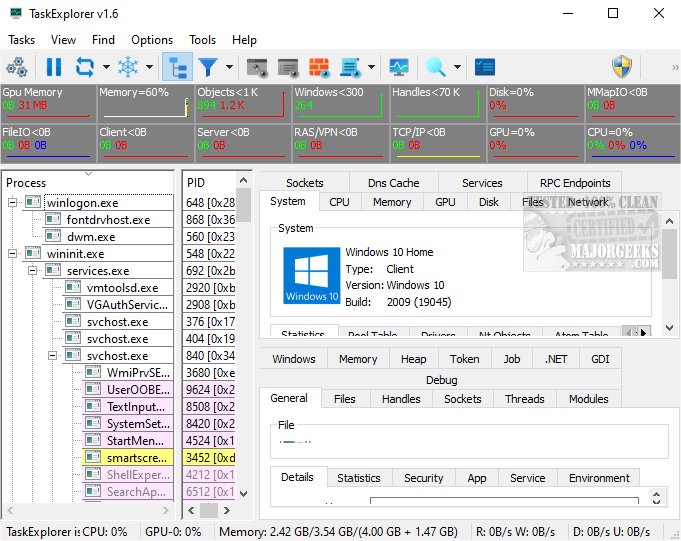Click the firewall brick wall icon
The height and width of the screenshot is (541, 681).
point(320,68)
